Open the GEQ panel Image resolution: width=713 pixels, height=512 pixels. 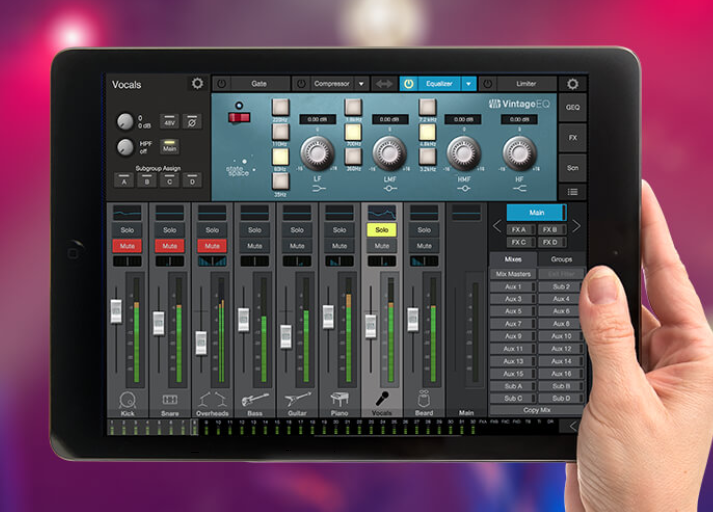pos(572,108)
